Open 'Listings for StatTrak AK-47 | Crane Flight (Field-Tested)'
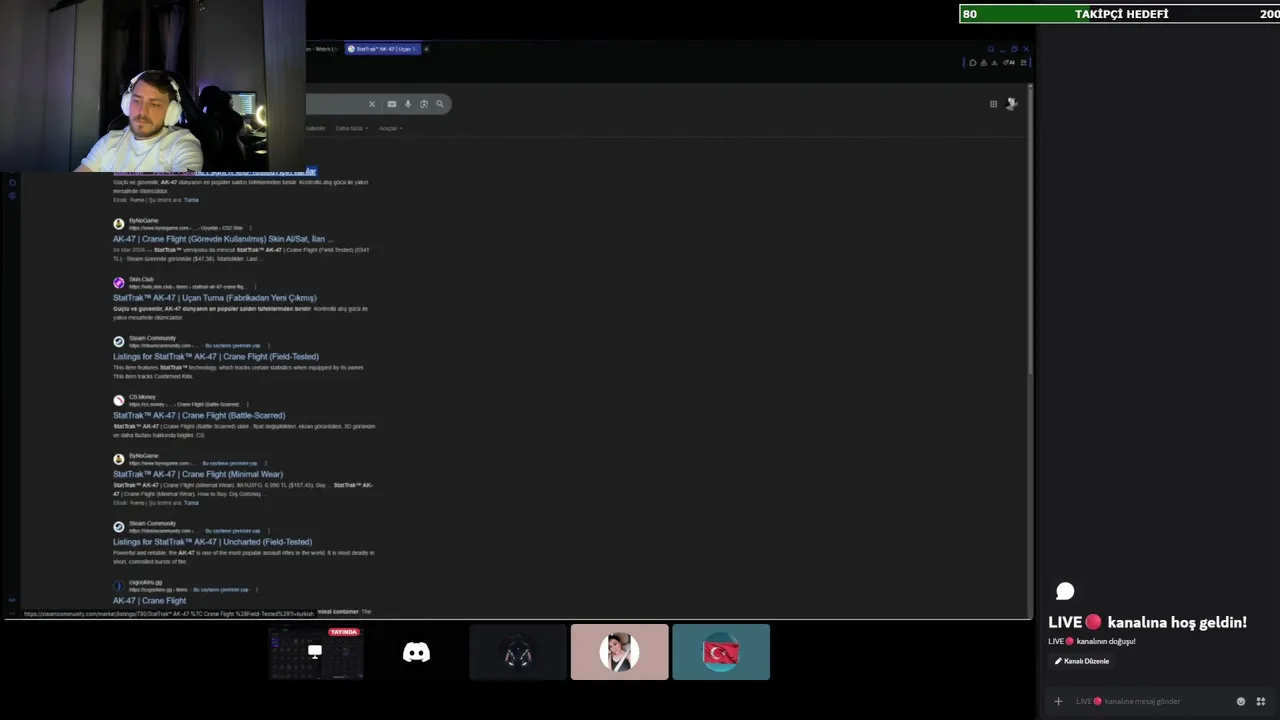This screenshot has height=720, width=1280. tap(216, 356)
